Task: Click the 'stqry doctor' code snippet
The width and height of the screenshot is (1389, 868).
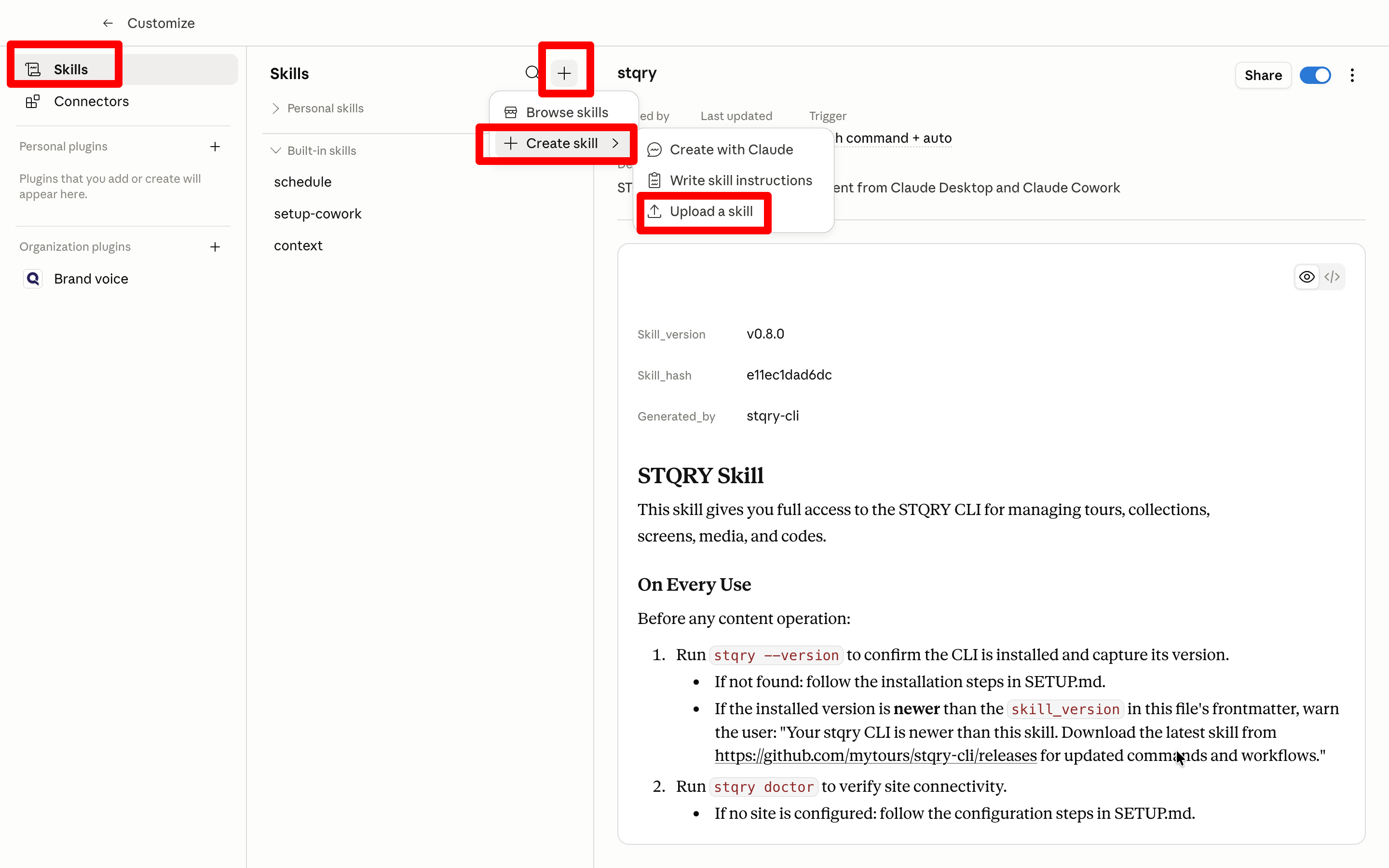Action: tap(763, 787)
